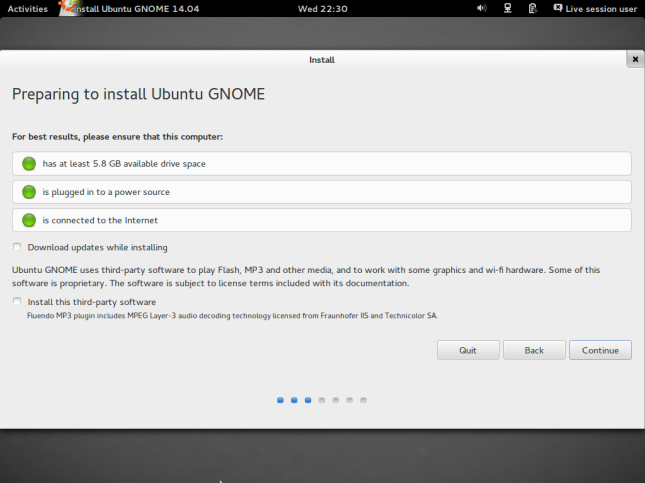Enable Download updates while installing
The height and width of the screenshot is (483, 645).
[x=17, y=247]
